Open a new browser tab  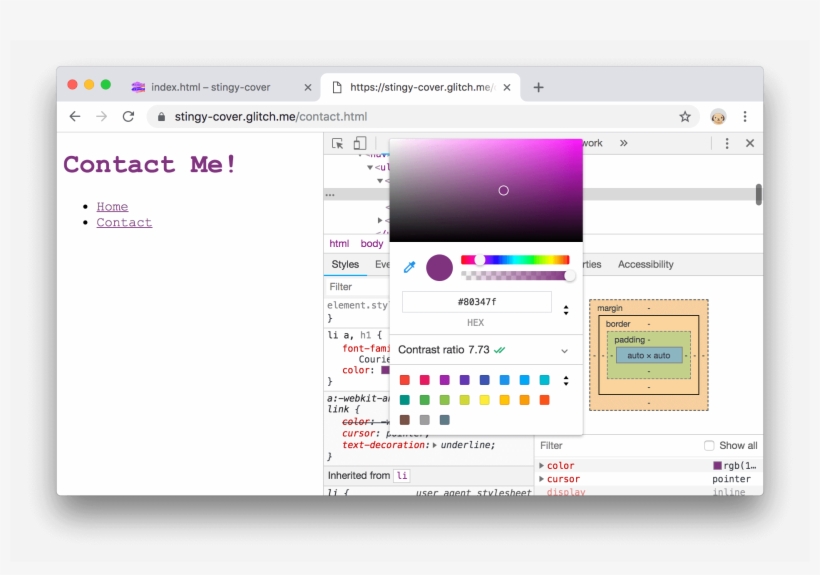coord(538,87)
